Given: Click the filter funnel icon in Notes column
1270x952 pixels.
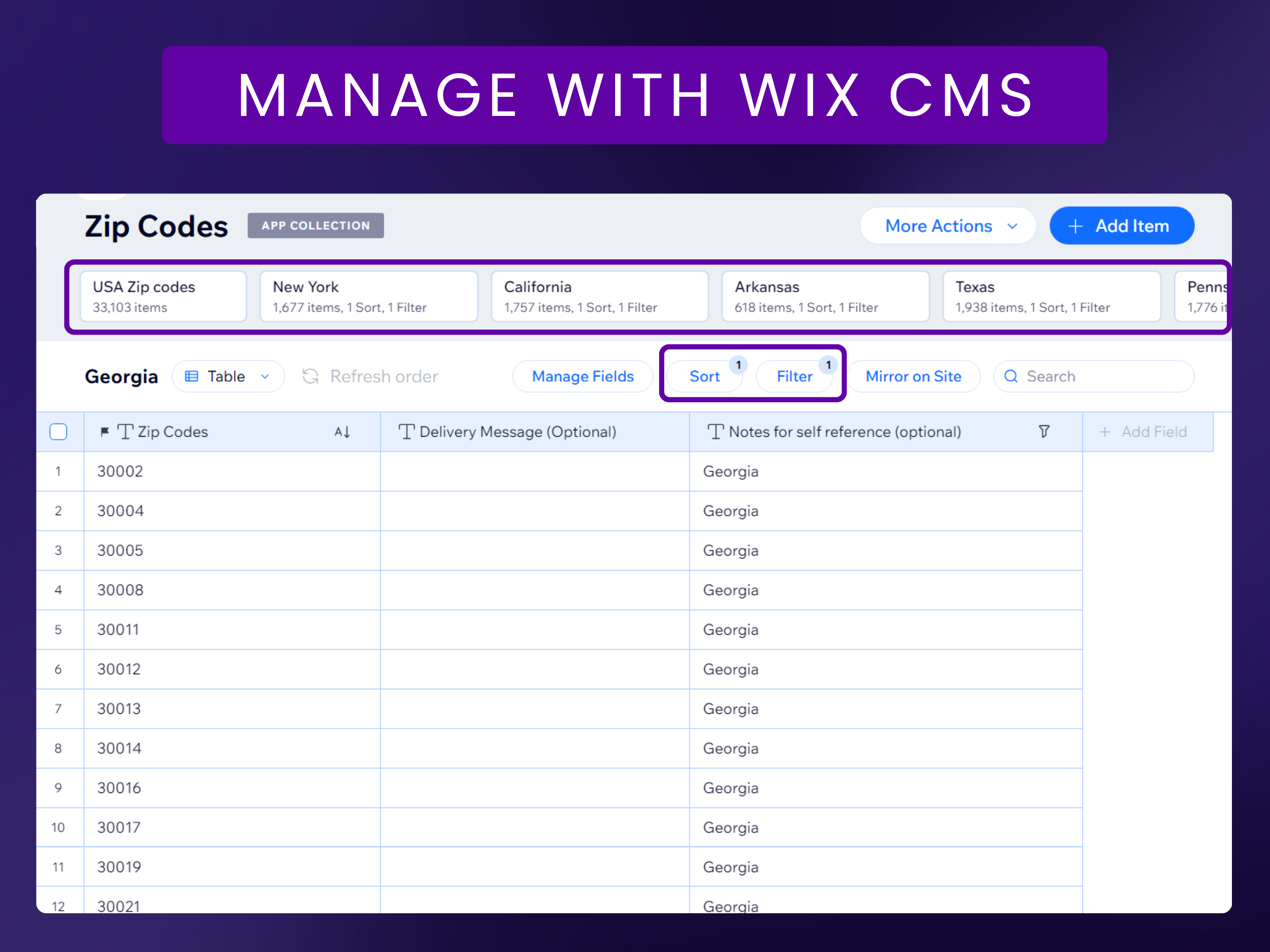Looking at the screenshot, I should (x=1044, y=432).
